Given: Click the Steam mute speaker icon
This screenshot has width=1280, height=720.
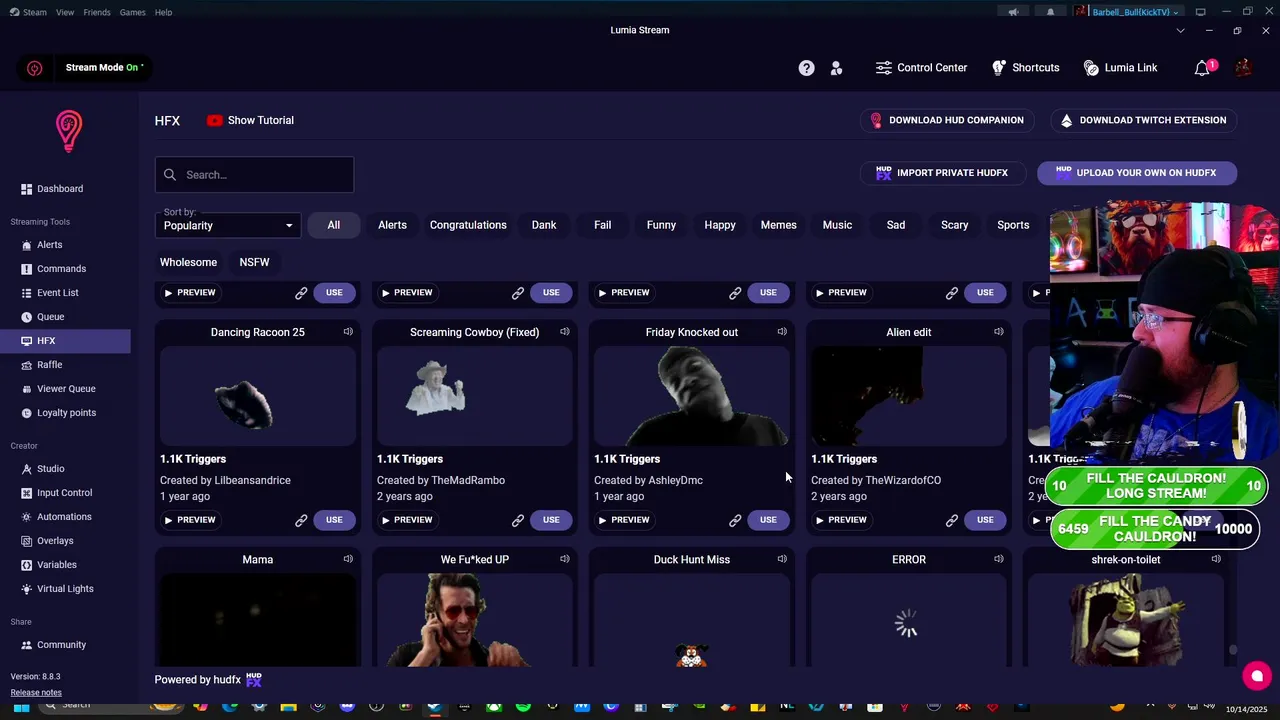Looking at the screenshot, I should pos(1013,12).
